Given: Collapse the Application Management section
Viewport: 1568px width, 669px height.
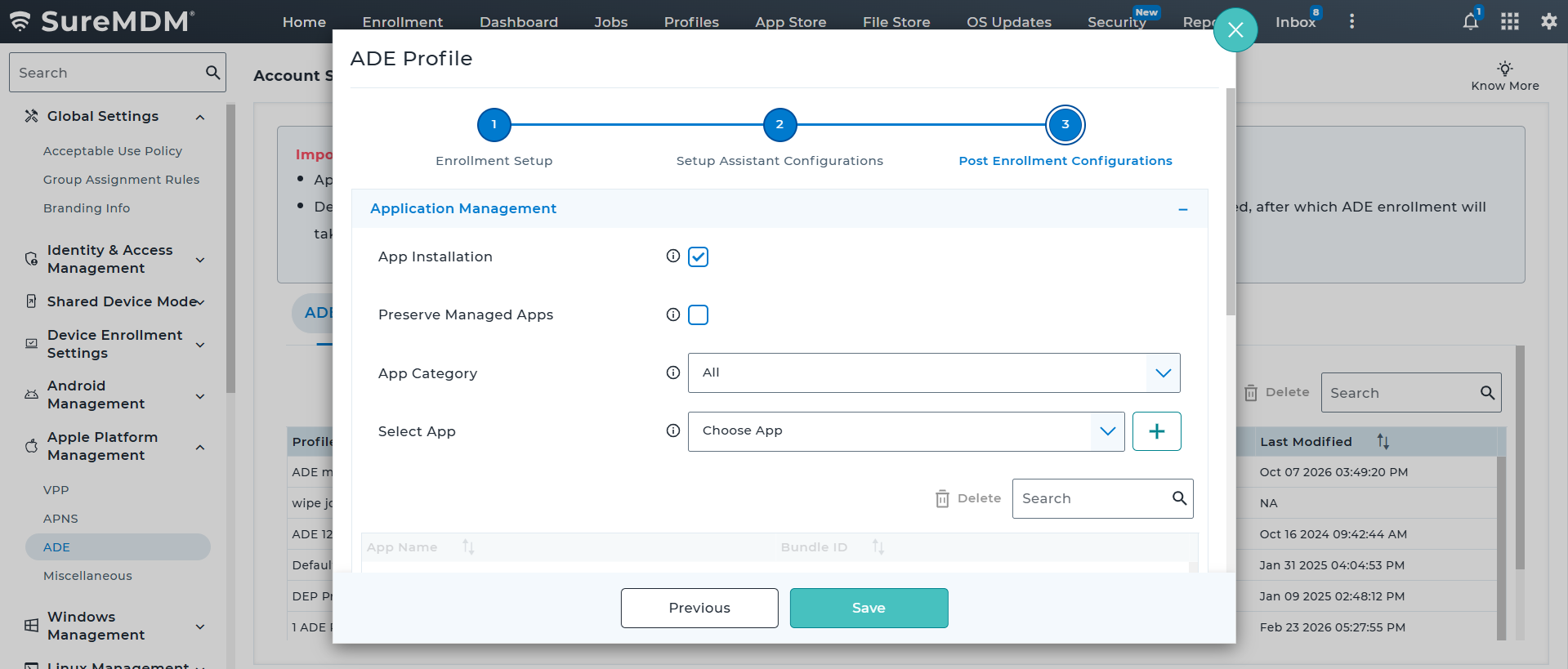Looking at the screenshot, I should coord(1182,209).
